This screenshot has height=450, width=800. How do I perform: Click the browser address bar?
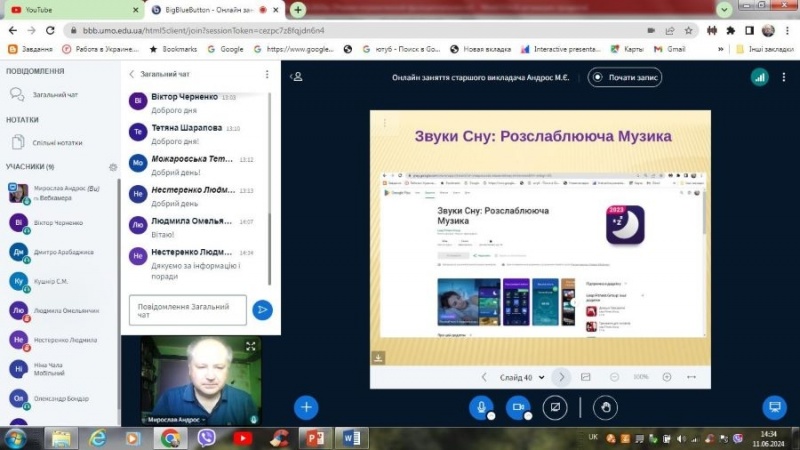[x=357, y=31]
